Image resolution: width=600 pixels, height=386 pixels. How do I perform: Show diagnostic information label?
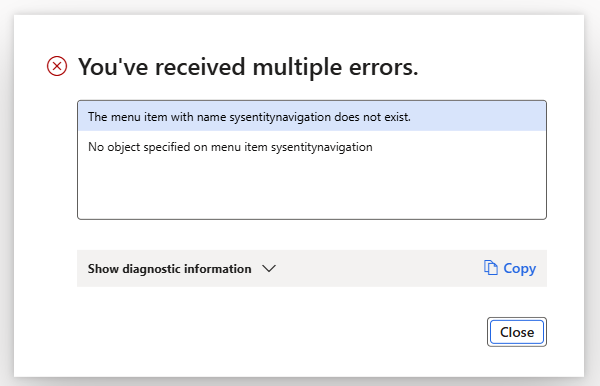coord(170,269)
